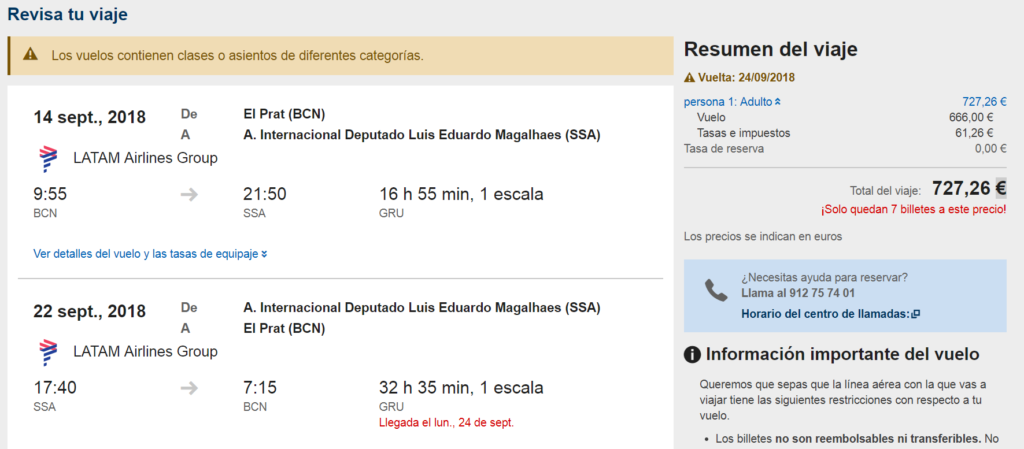
Task: Click the LATAM logo for 22 sept. flight
Action: (49, 352)
